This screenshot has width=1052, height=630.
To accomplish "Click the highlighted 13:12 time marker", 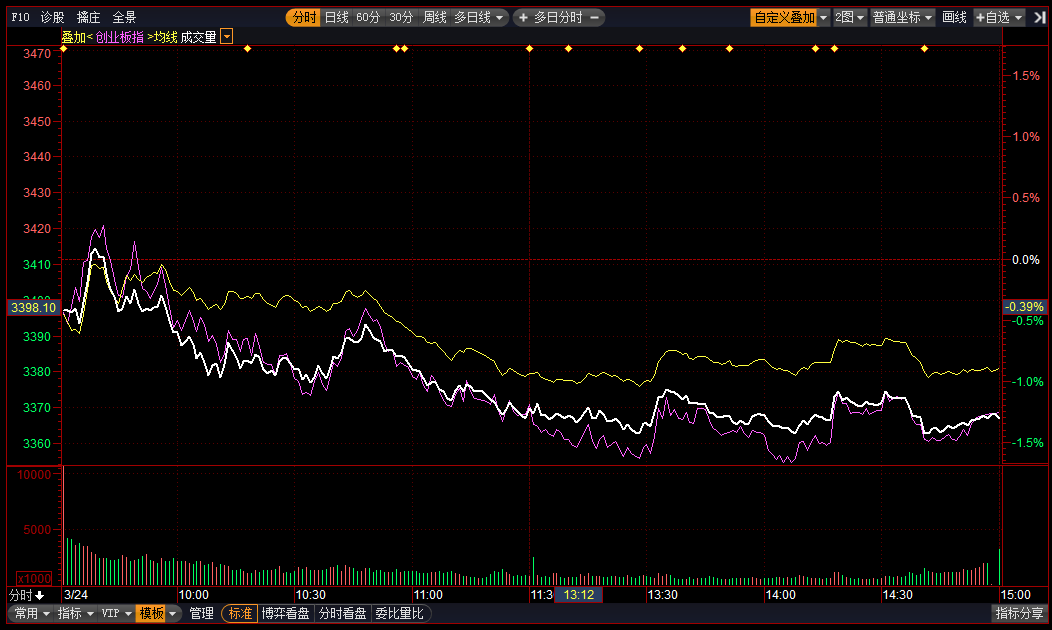I will (x=579, y=595).
